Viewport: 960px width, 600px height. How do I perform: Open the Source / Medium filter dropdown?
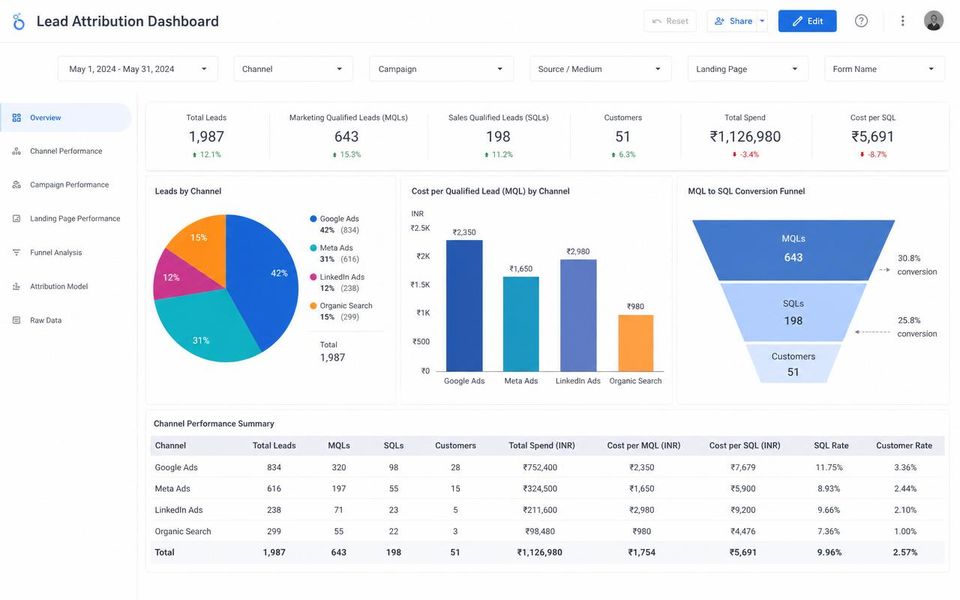(x=600, y=69)
